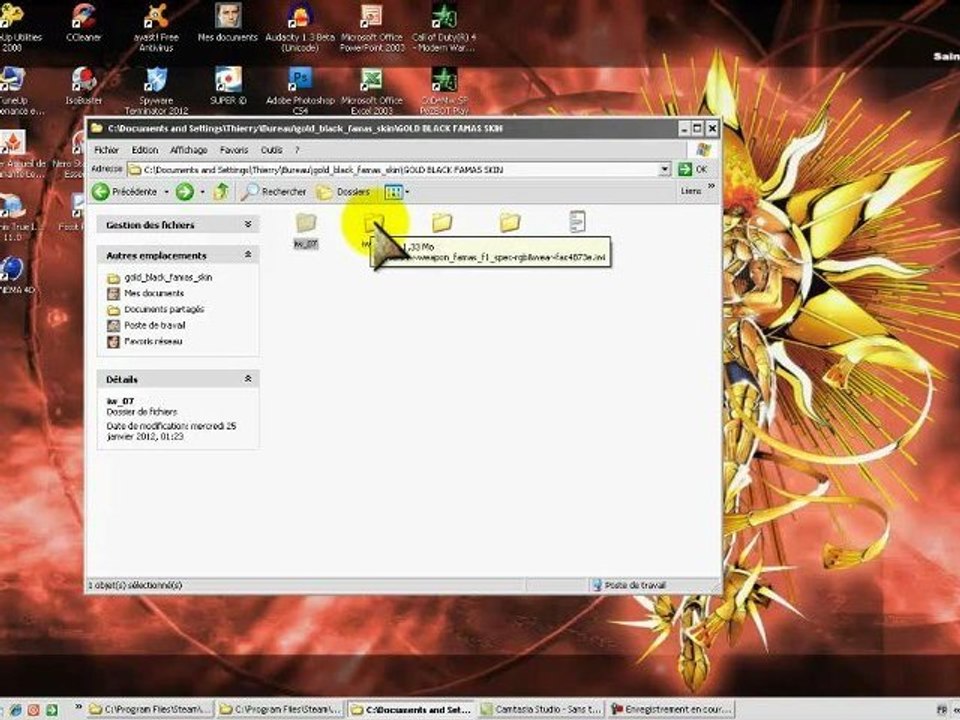Image resolution: width=960 pixels, height=720 pixels.
Task: Open forward button history dropdown arrow
Action: click(202, 192)
